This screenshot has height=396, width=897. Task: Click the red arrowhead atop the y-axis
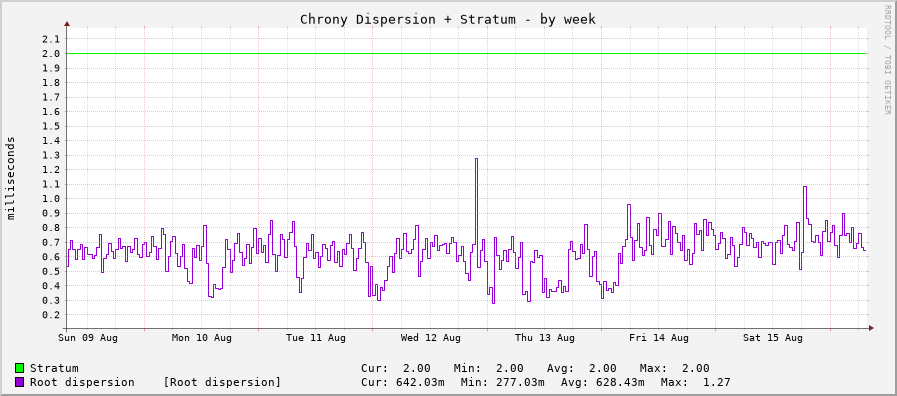coord(67,24)
